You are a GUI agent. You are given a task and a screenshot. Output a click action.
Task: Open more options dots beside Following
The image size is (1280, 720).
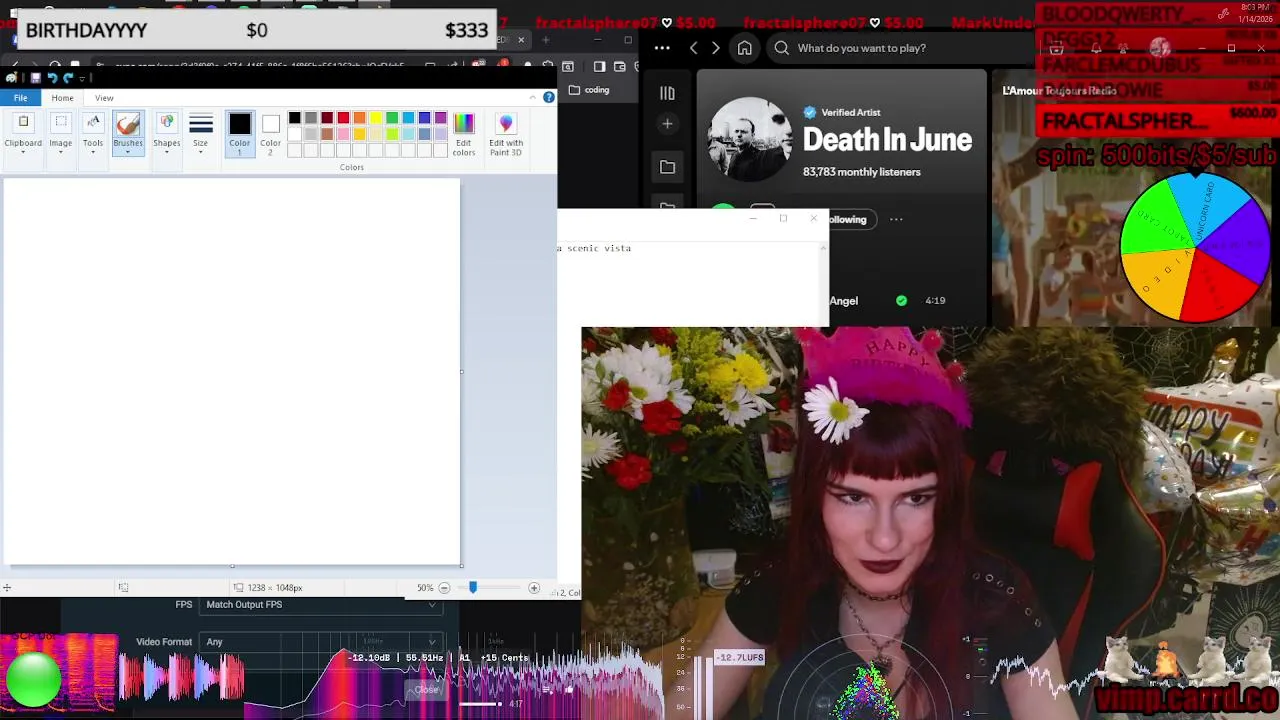896,220
